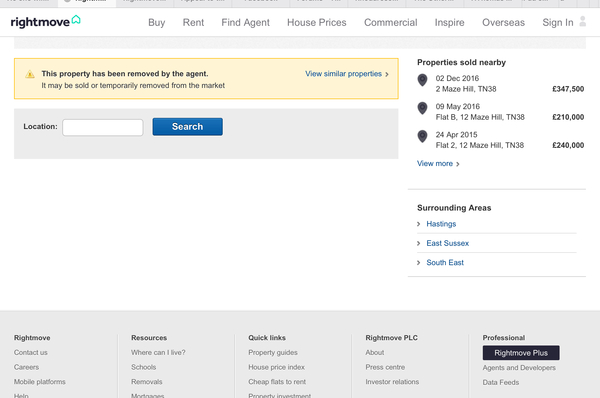Open View similar properties link
The height and width of the screenshot is (398, 600).
point(343,74)
